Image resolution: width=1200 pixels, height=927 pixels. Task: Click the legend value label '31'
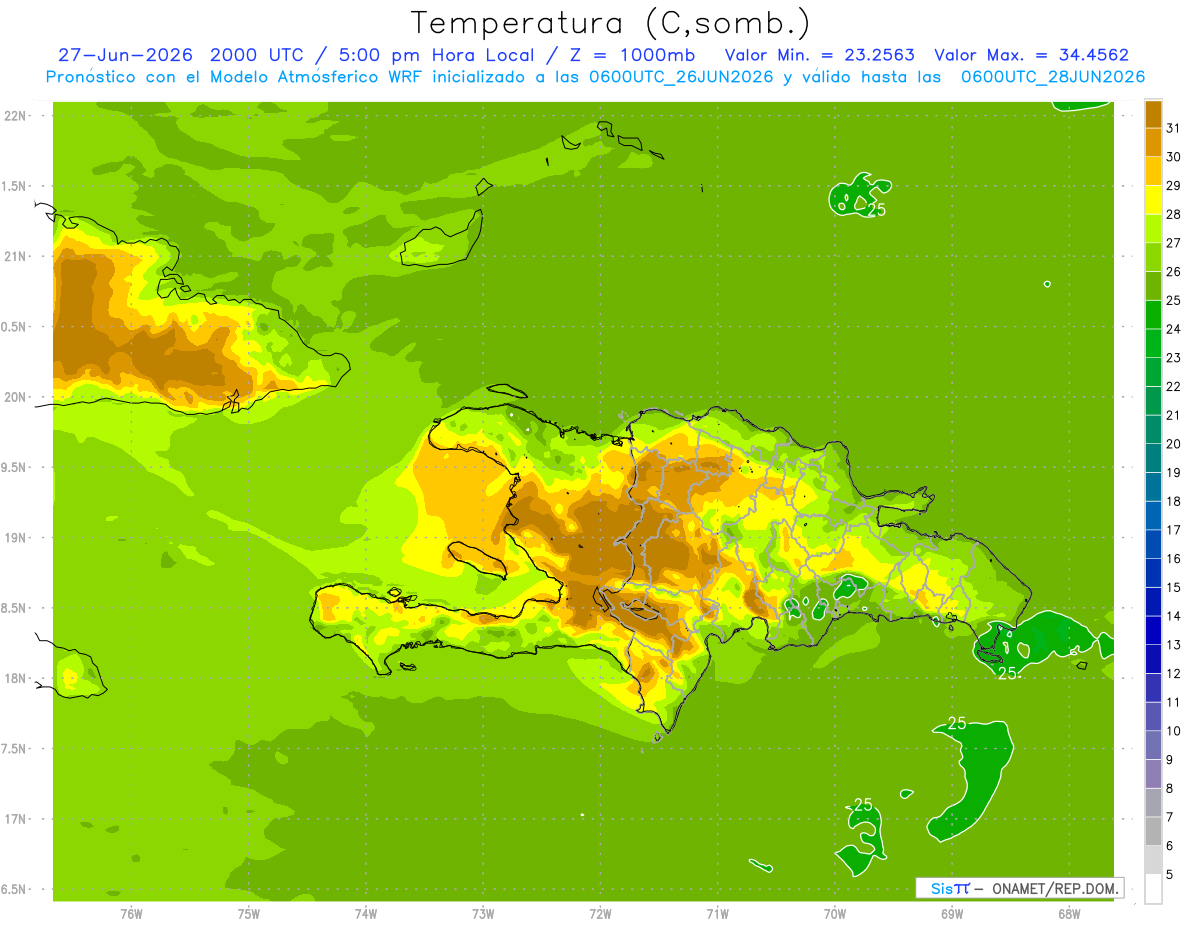point(1174,128)
